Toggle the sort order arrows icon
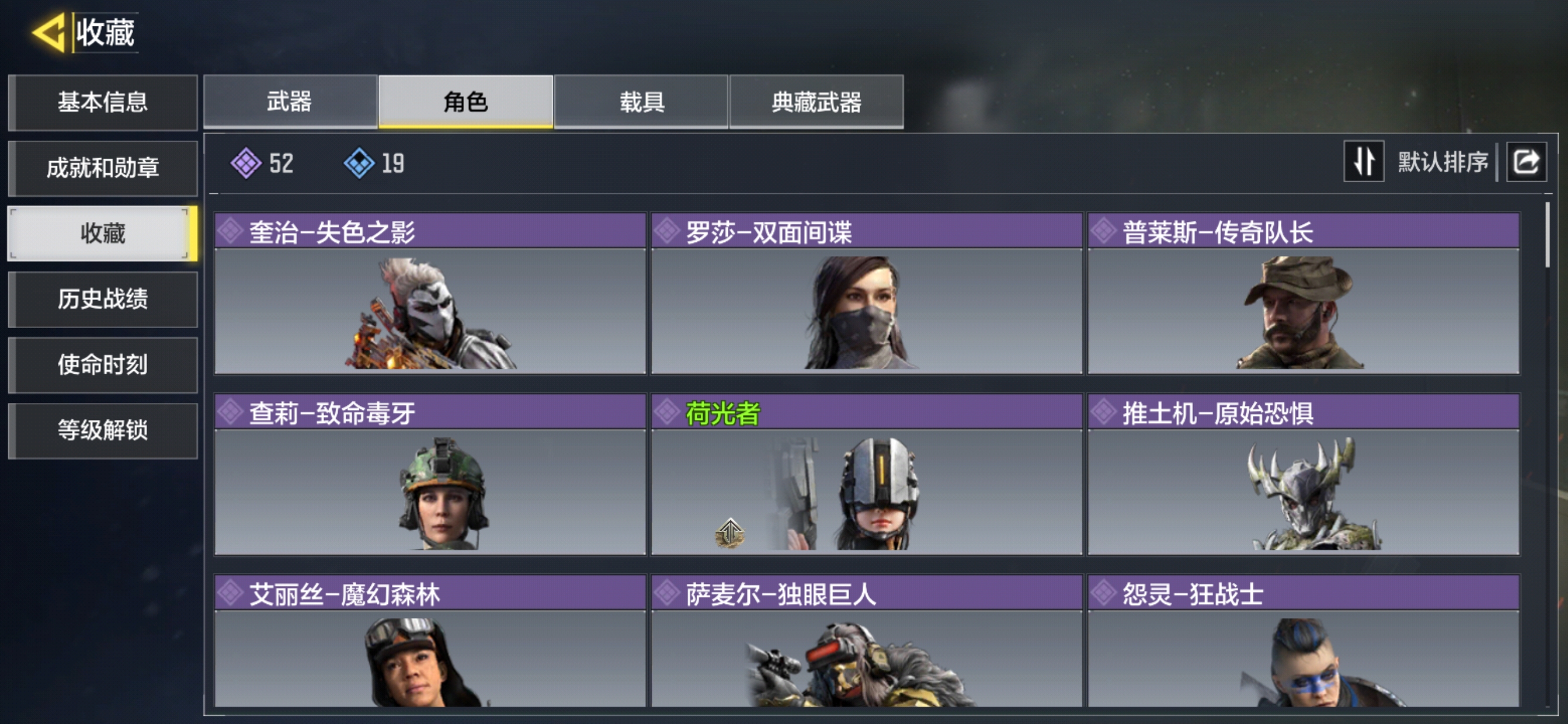 click(x=1364, y=162)
